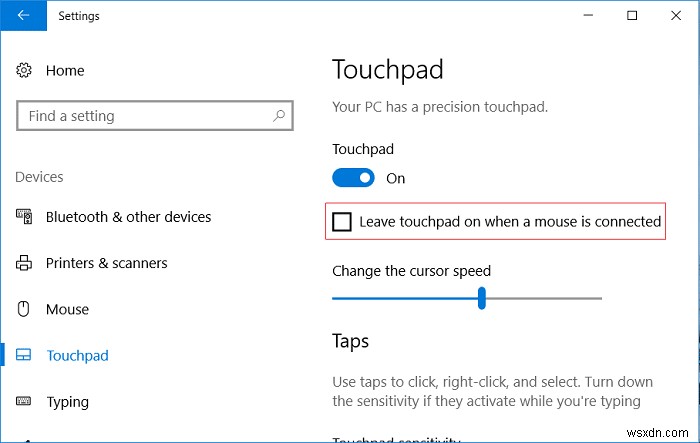The height and width of the screenshot is (443, 700).
Task: Close the Settings window
Action: point(677,16)
